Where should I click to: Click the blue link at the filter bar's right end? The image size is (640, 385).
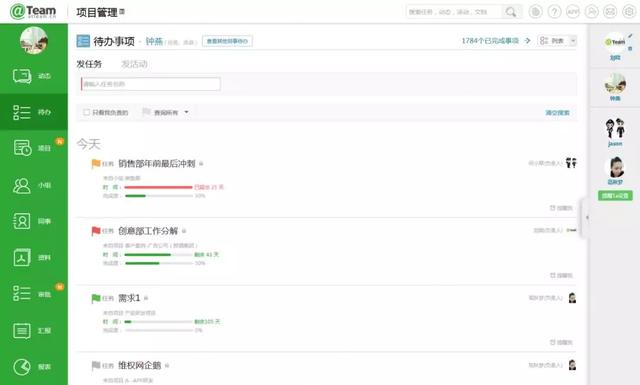(558, 113)
